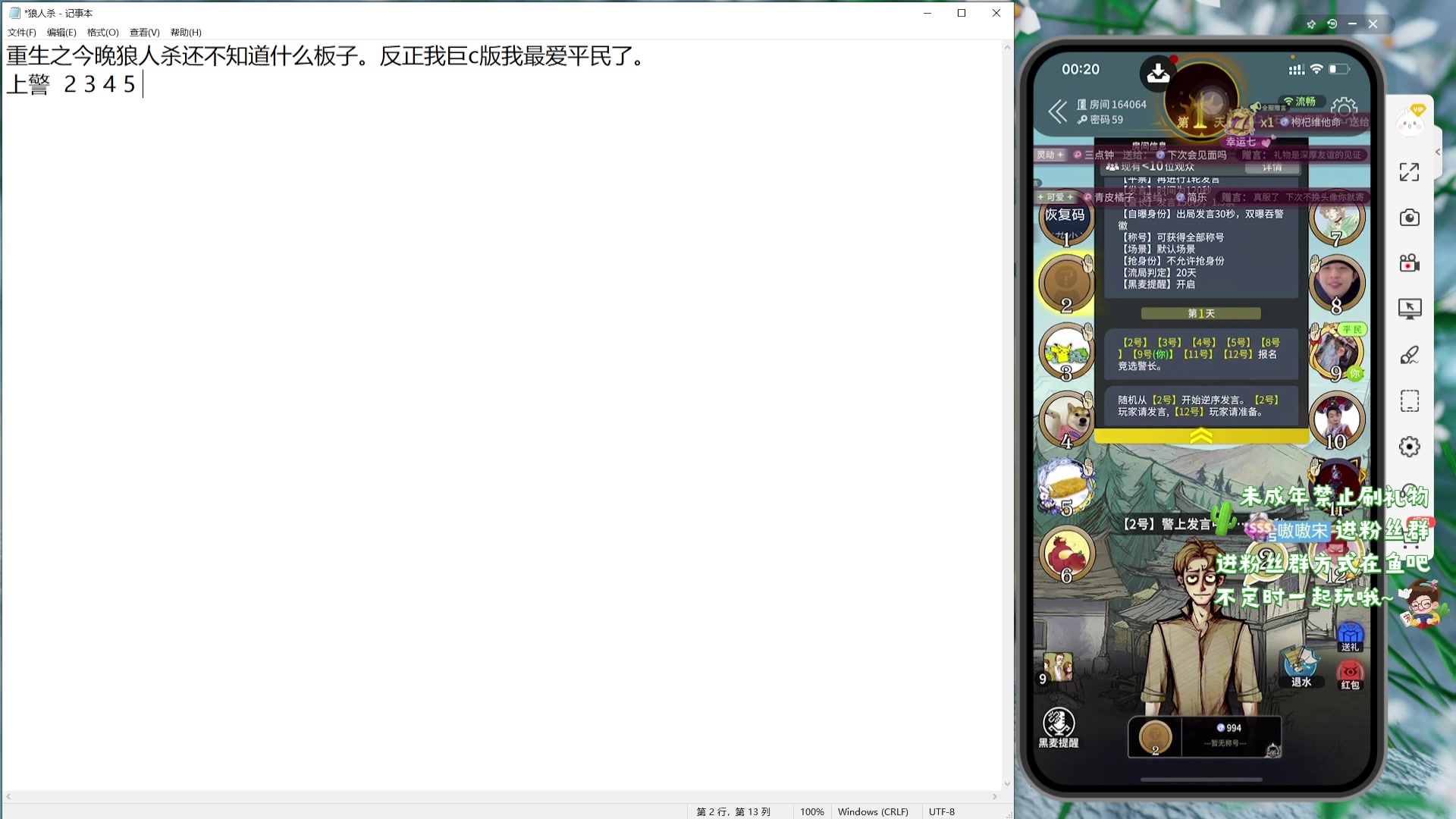Screen dimensions: 1456x819
Task: Click the fullscreen expand icon in sidebar
Action: pos(1409,173)
